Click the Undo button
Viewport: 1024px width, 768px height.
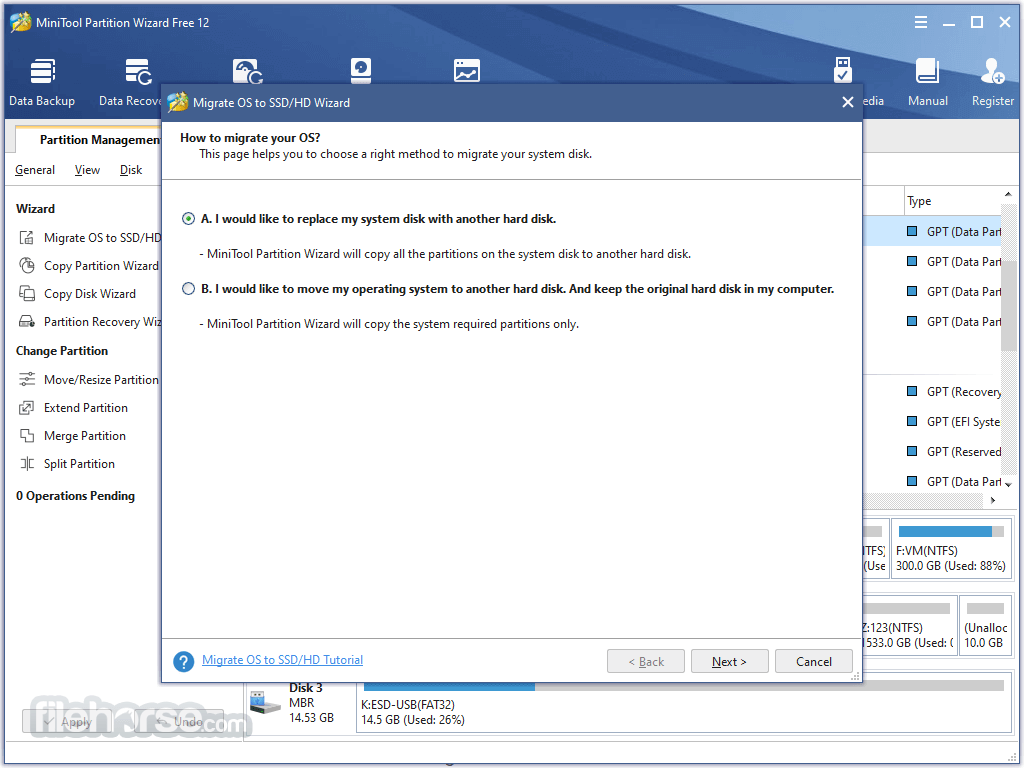(180, 722)
